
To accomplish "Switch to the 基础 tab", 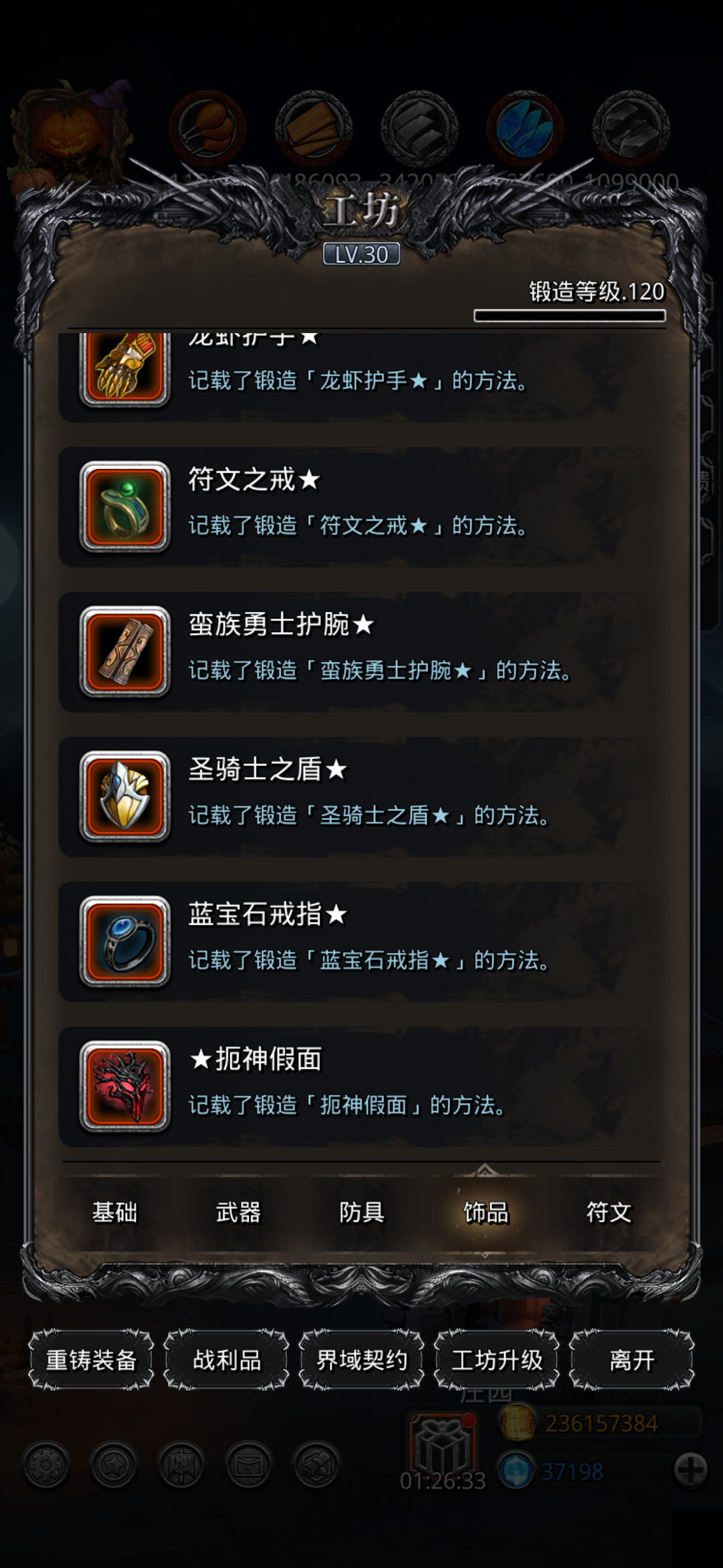I will 114,1212.
